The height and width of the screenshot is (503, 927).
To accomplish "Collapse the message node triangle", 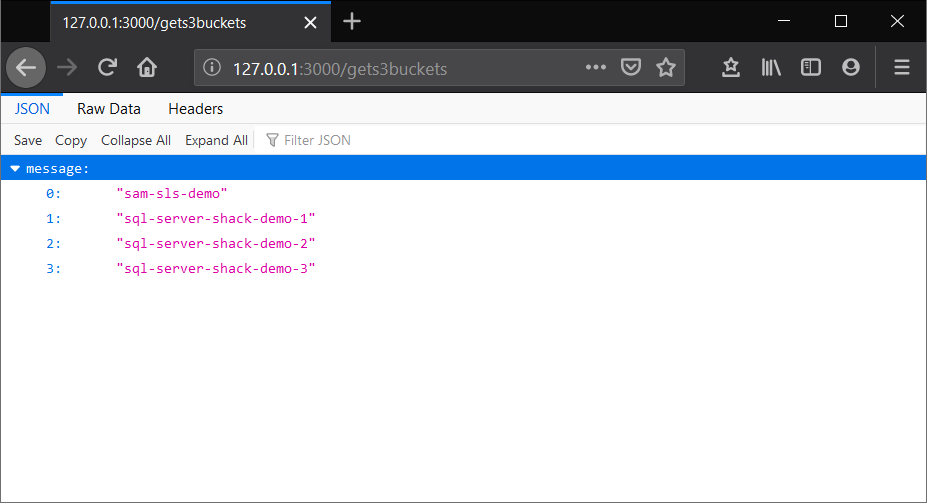I will [15, 169].
